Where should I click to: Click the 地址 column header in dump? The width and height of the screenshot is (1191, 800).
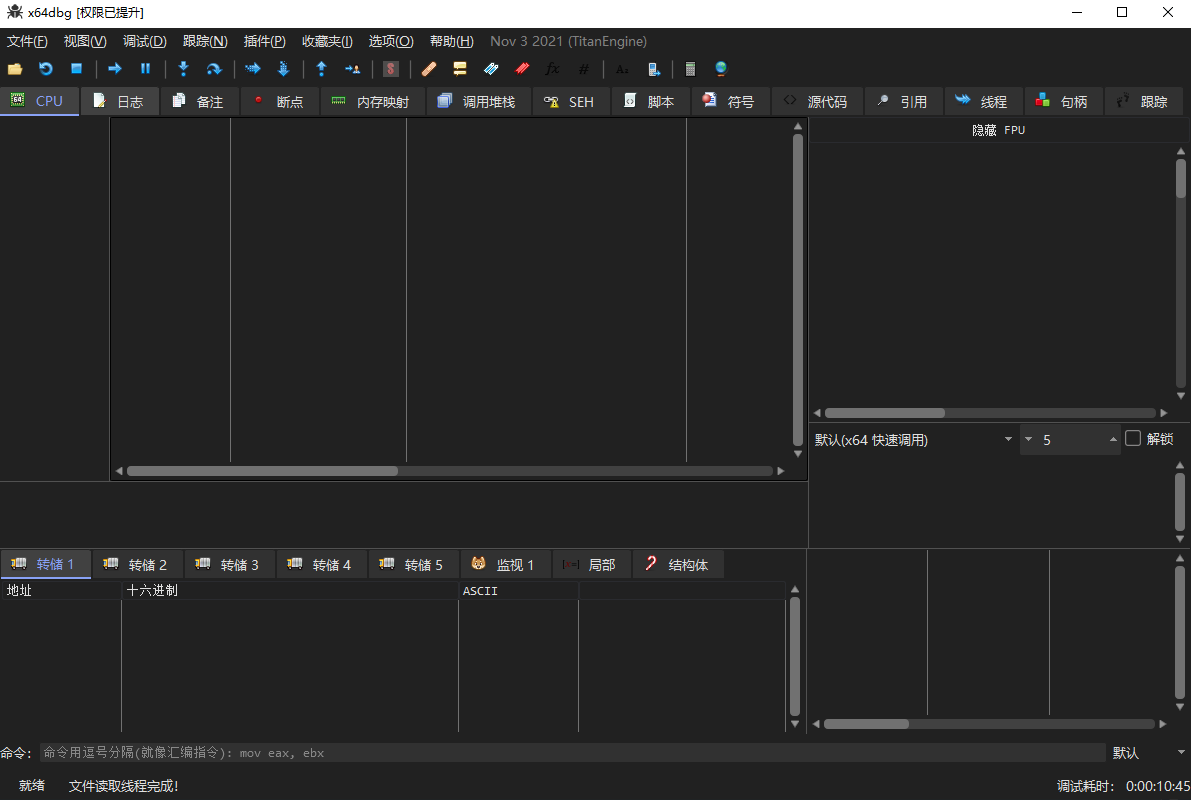[x=61, y=590]
